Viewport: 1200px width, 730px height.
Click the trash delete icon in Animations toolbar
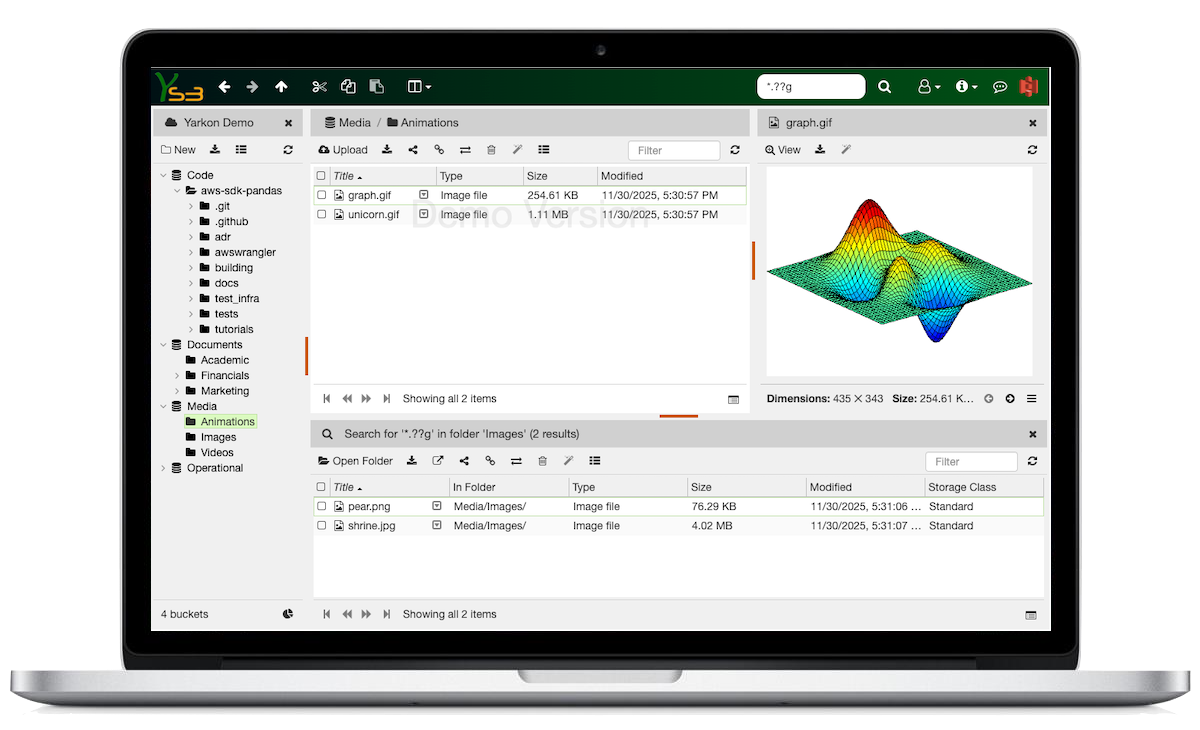(x=491, y=150)
